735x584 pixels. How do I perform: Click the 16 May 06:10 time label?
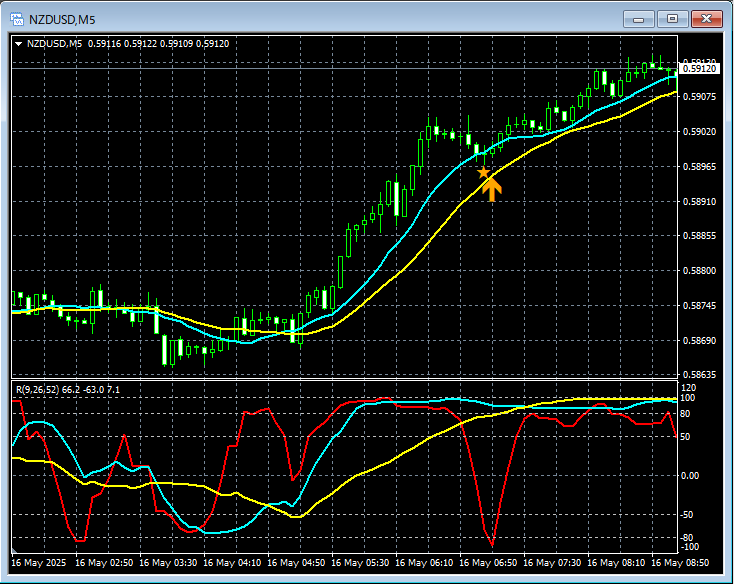(424, 562)
